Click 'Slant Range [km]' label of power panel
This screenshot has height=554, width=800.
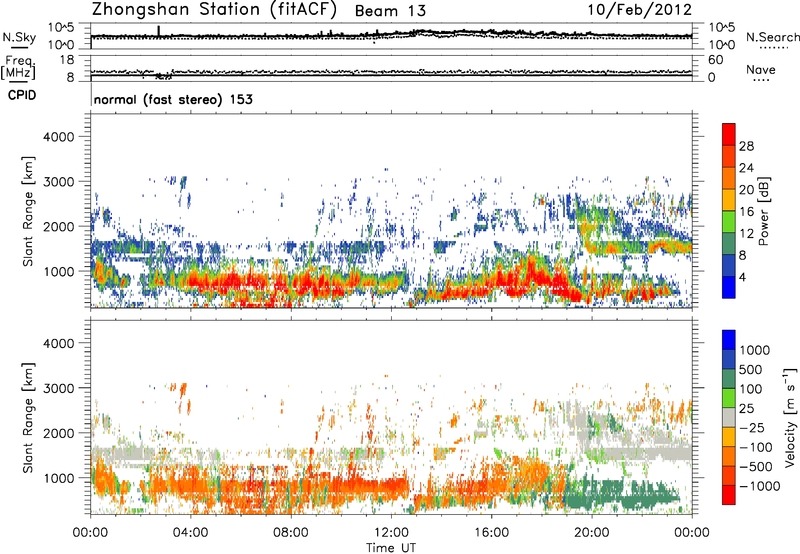(x=28, y=211)
